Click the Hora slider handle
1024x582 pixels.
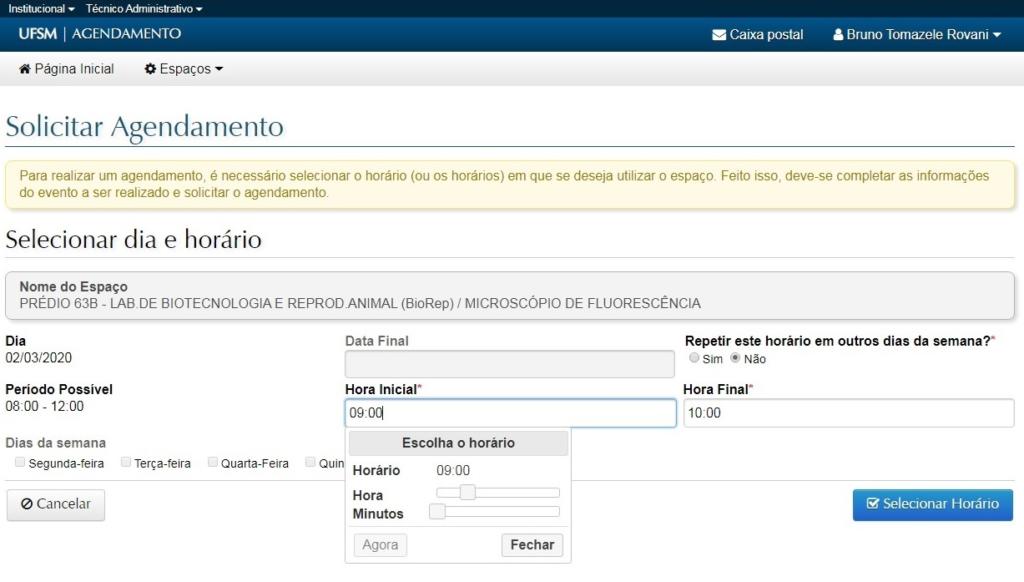point(467,492)
